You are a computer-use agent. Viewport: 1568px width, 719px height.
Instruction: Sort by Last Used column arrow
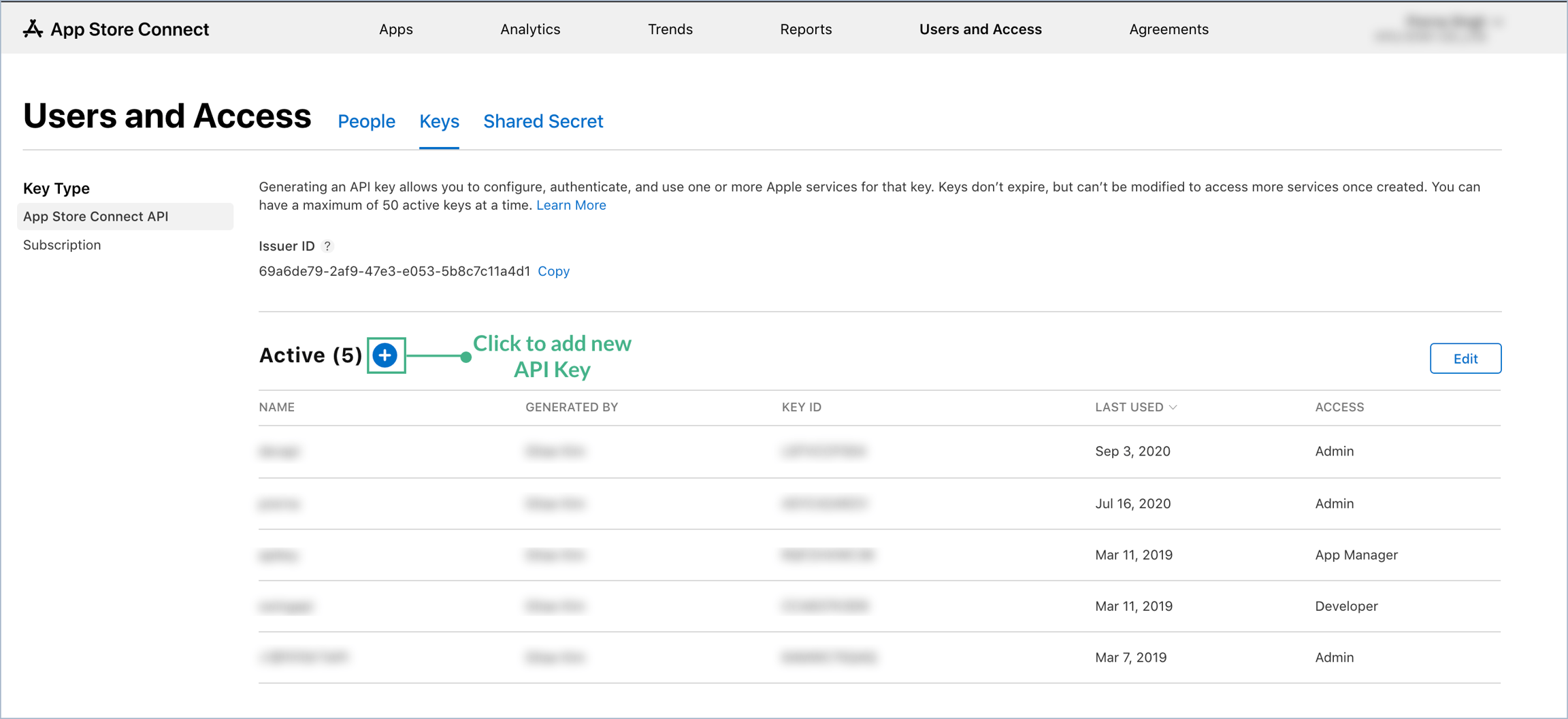click(x=1173, y=407)
